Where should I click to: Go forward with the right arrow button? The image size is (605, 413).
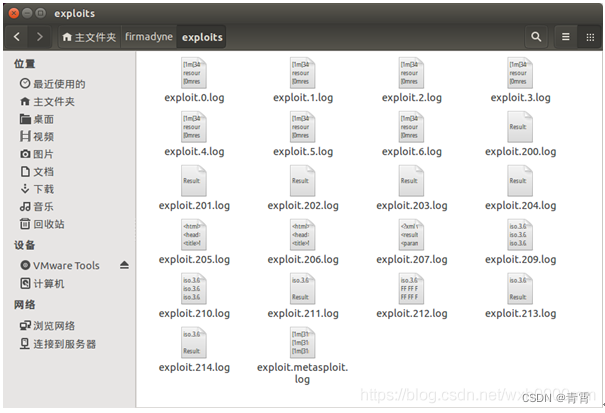tap(39, 37)
